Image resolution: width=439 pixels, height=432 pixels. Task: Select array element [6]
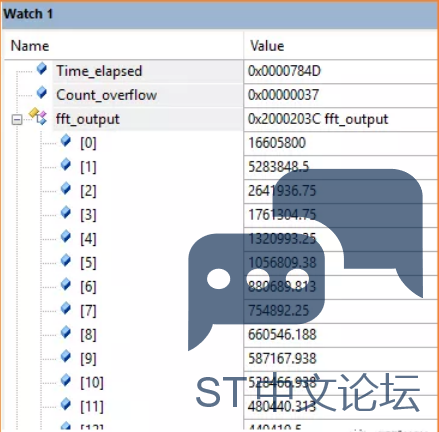pos(88,287)
